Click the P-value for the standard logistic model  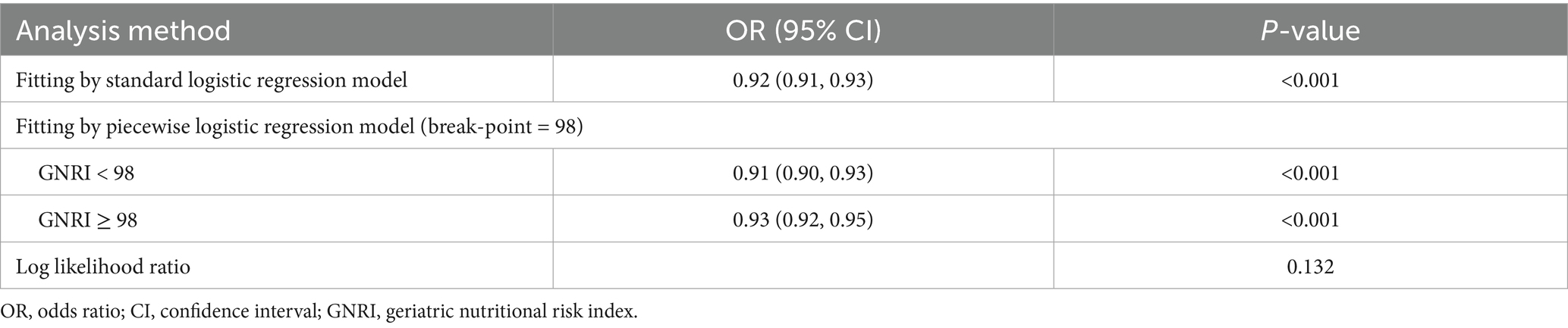[x=1310, y=80]
